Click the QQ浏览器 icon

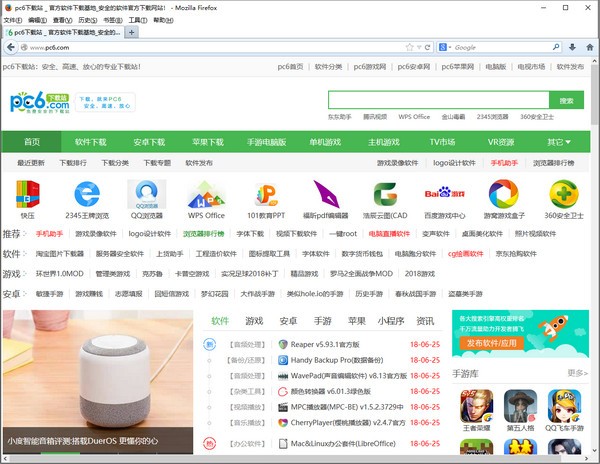pos(147,194)
